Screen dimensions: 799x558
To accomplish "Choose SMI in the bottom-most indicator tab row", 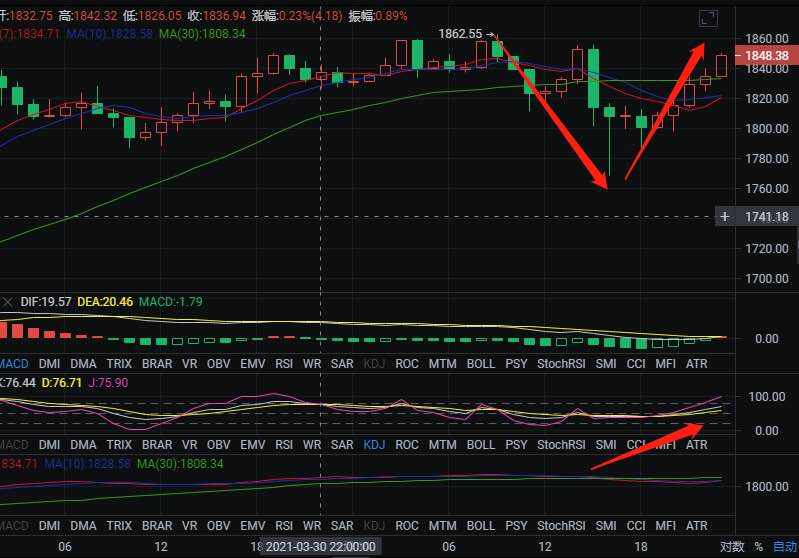I will click(606, 526).
